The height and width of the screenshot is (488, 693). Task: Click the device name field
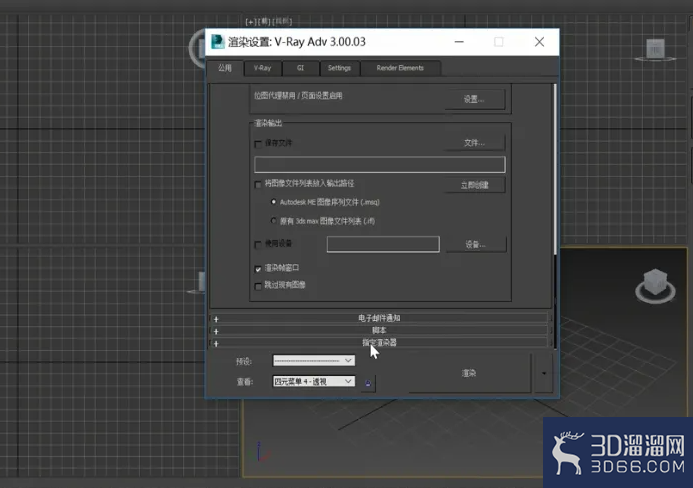tap(383, 244)
